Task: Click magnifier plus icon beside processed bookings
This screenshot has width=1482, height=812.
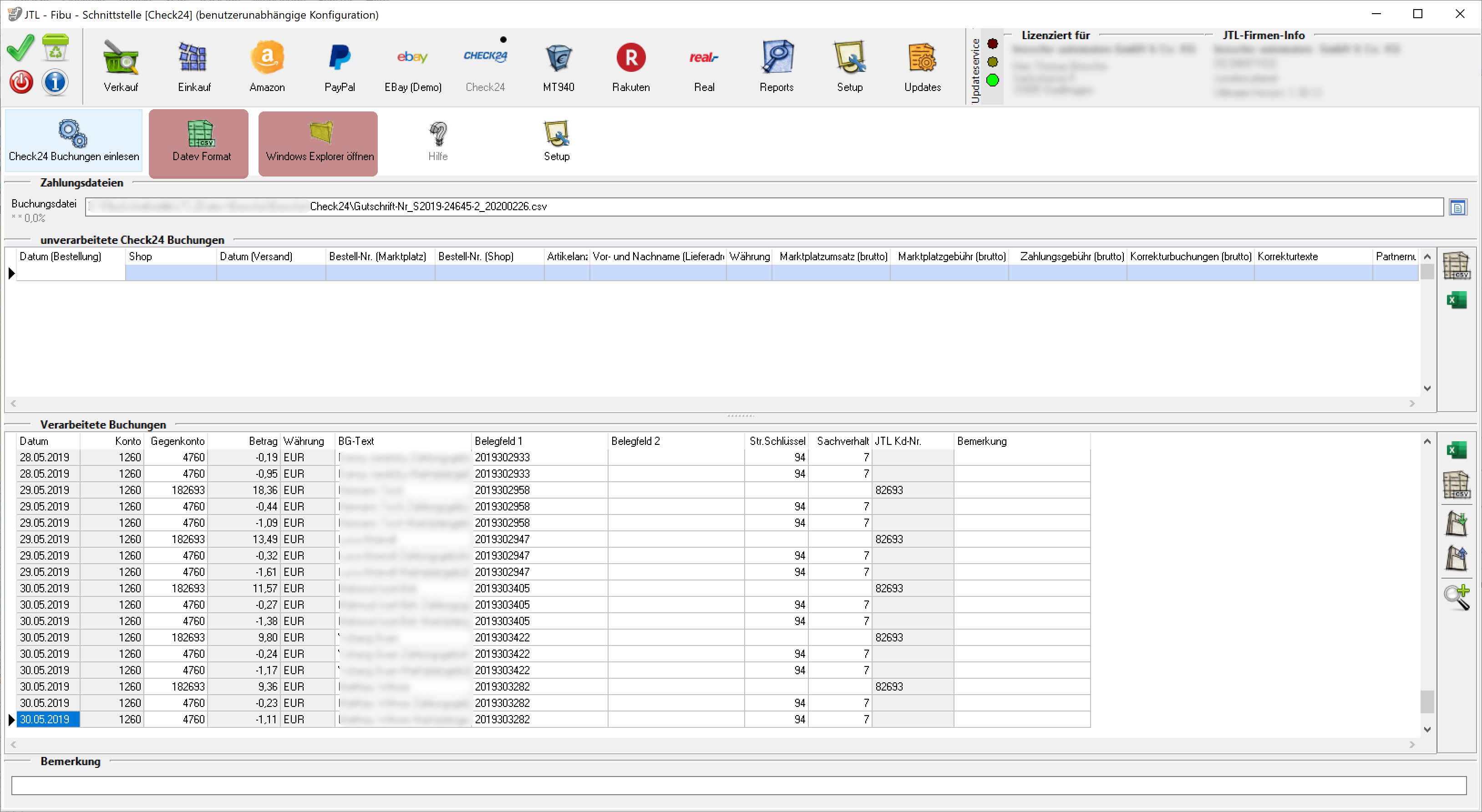Action: point(1457,597)
